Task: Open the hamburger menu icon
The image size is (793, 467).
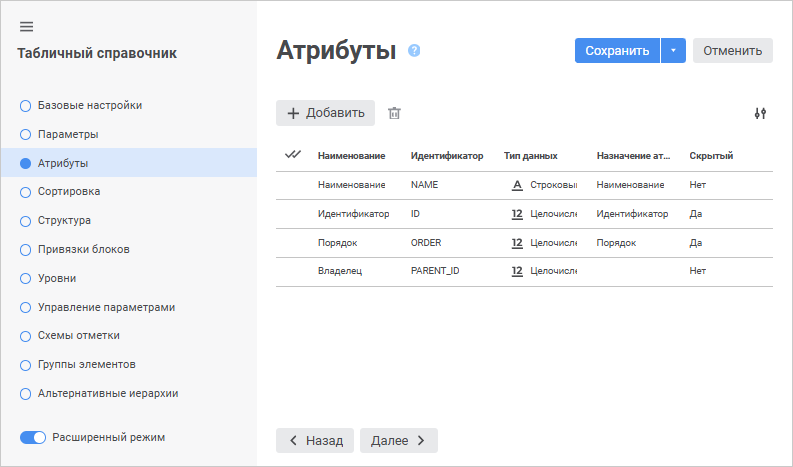Action: 26,26
